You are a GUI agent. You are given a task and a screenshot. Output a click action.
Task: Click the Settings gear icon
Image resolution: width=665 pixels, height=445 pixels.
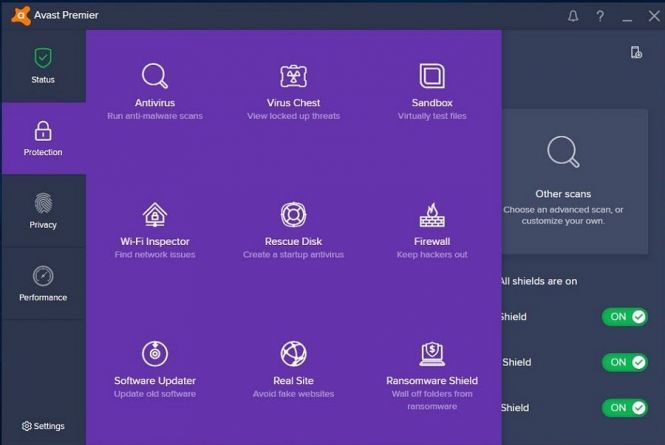click(26, 426)
